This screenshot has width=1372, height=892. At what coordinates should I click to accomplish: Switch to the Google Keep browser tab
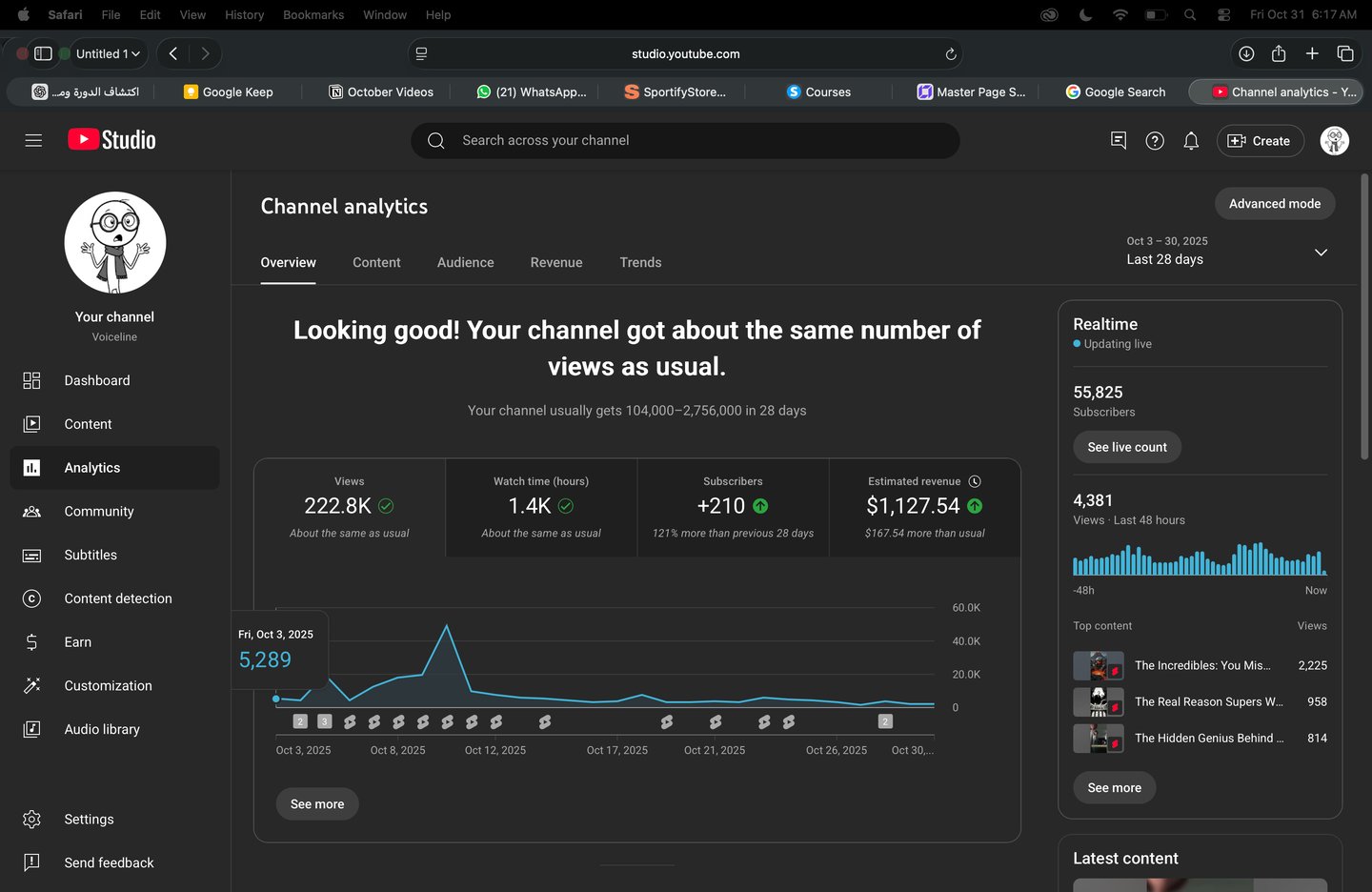[229, 91]
